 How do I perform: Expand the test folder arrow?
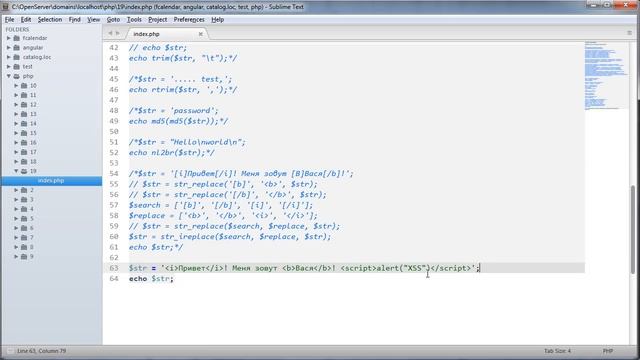(x=9, y=67)
